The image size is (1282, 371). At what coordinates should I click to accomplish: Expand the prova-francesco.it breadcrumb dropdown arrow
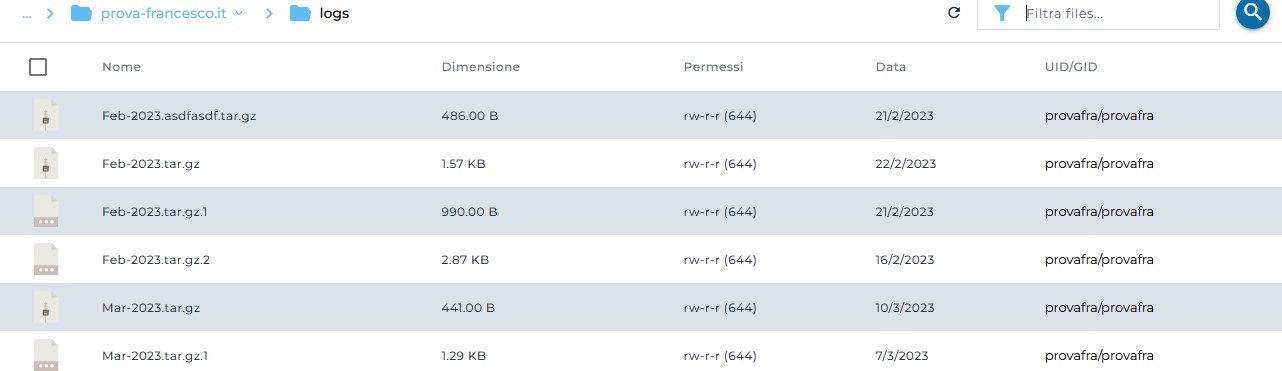(239, 13)
